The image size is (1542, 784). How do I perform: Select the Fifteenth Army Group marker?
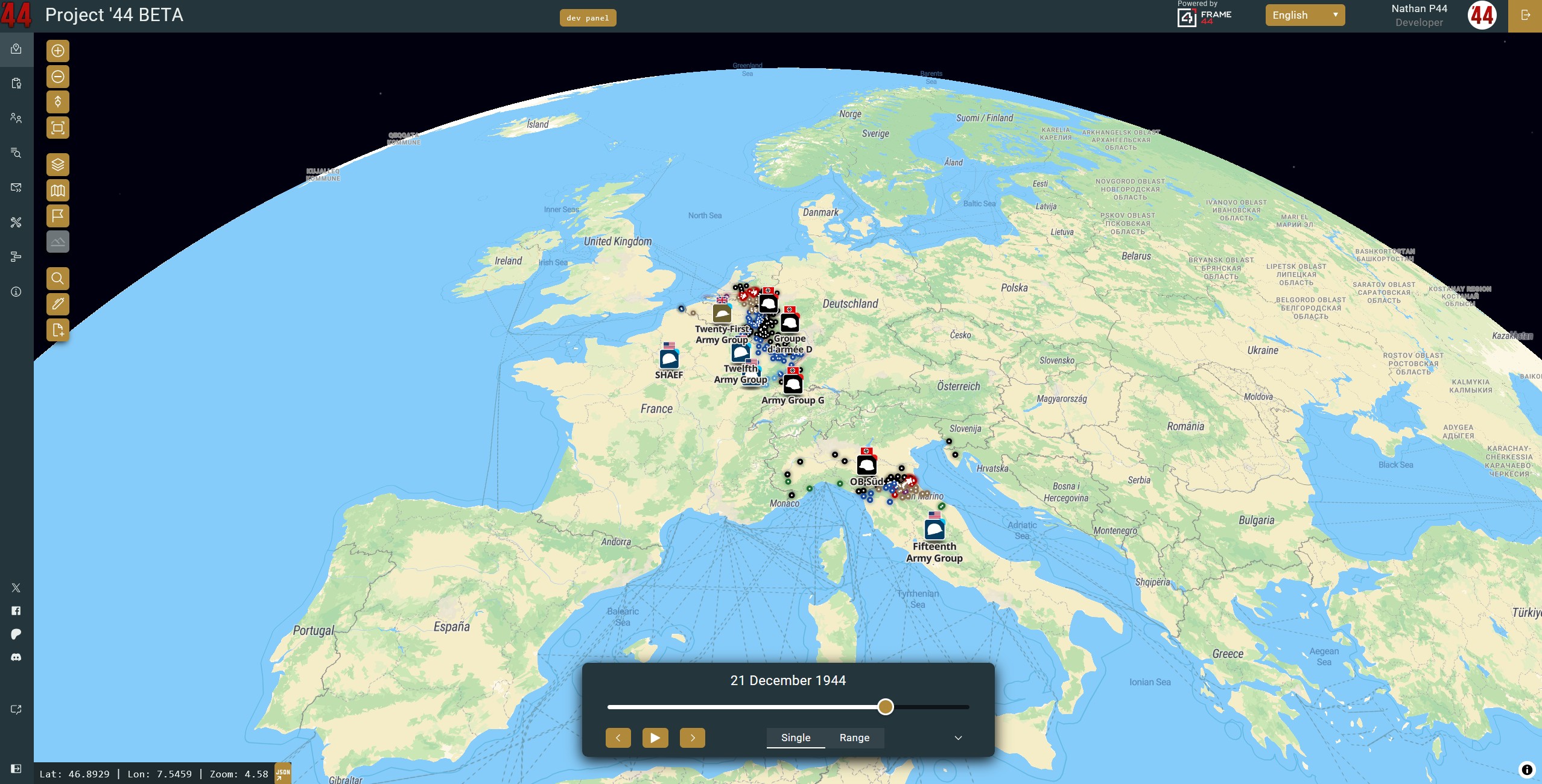934,529
